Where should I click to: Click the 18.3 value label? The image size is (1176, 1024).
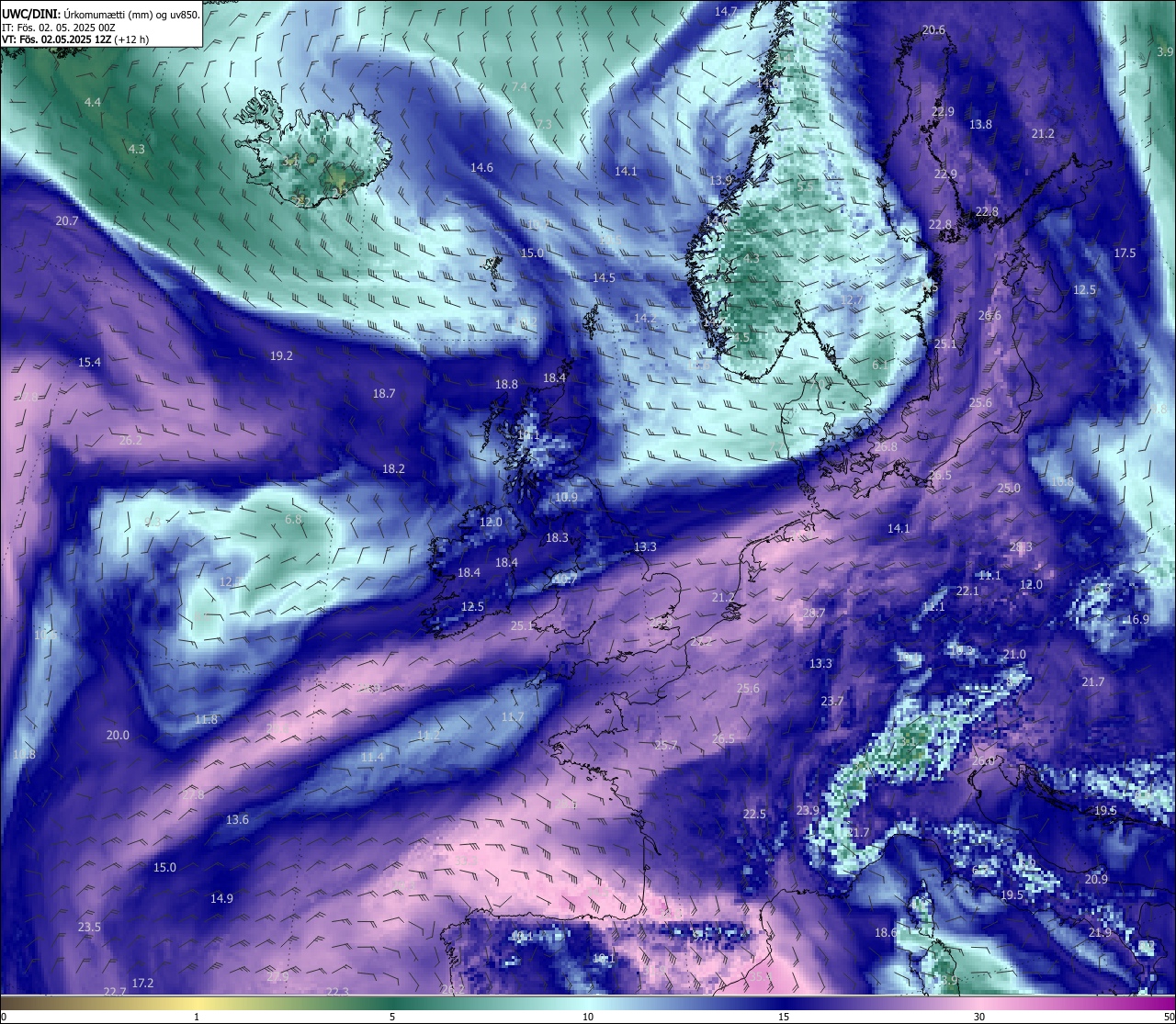[x=557, y=537]
